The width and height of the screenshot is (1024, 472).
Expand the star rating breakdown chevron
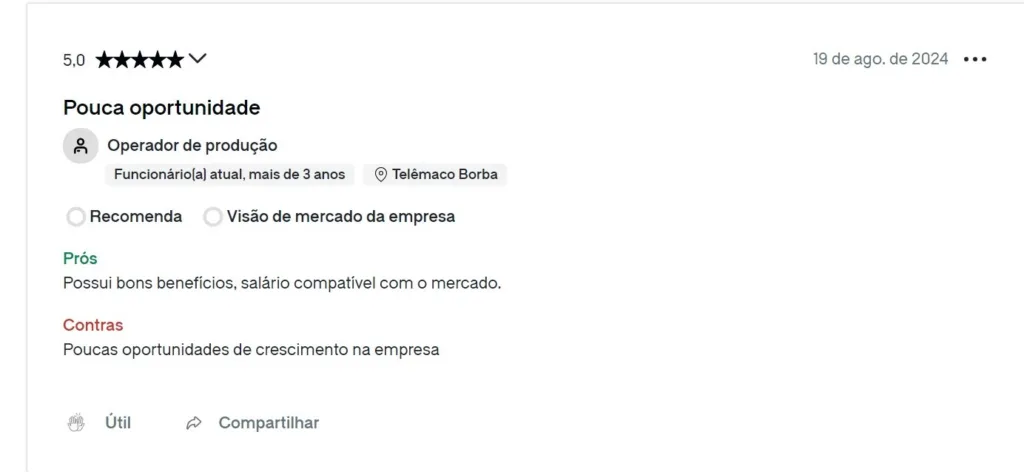pyautogui.click(x=197, y=59)
